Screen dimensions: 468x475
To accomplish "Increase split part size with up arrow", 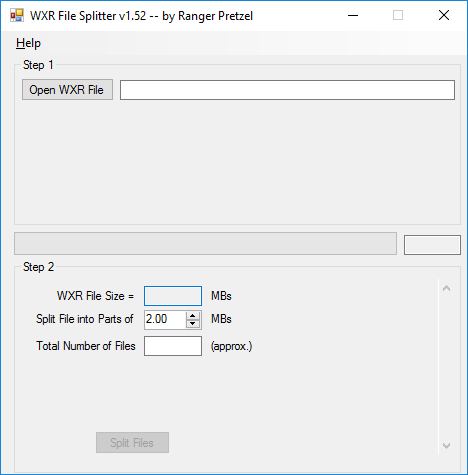I will click(x=193, y=315).
